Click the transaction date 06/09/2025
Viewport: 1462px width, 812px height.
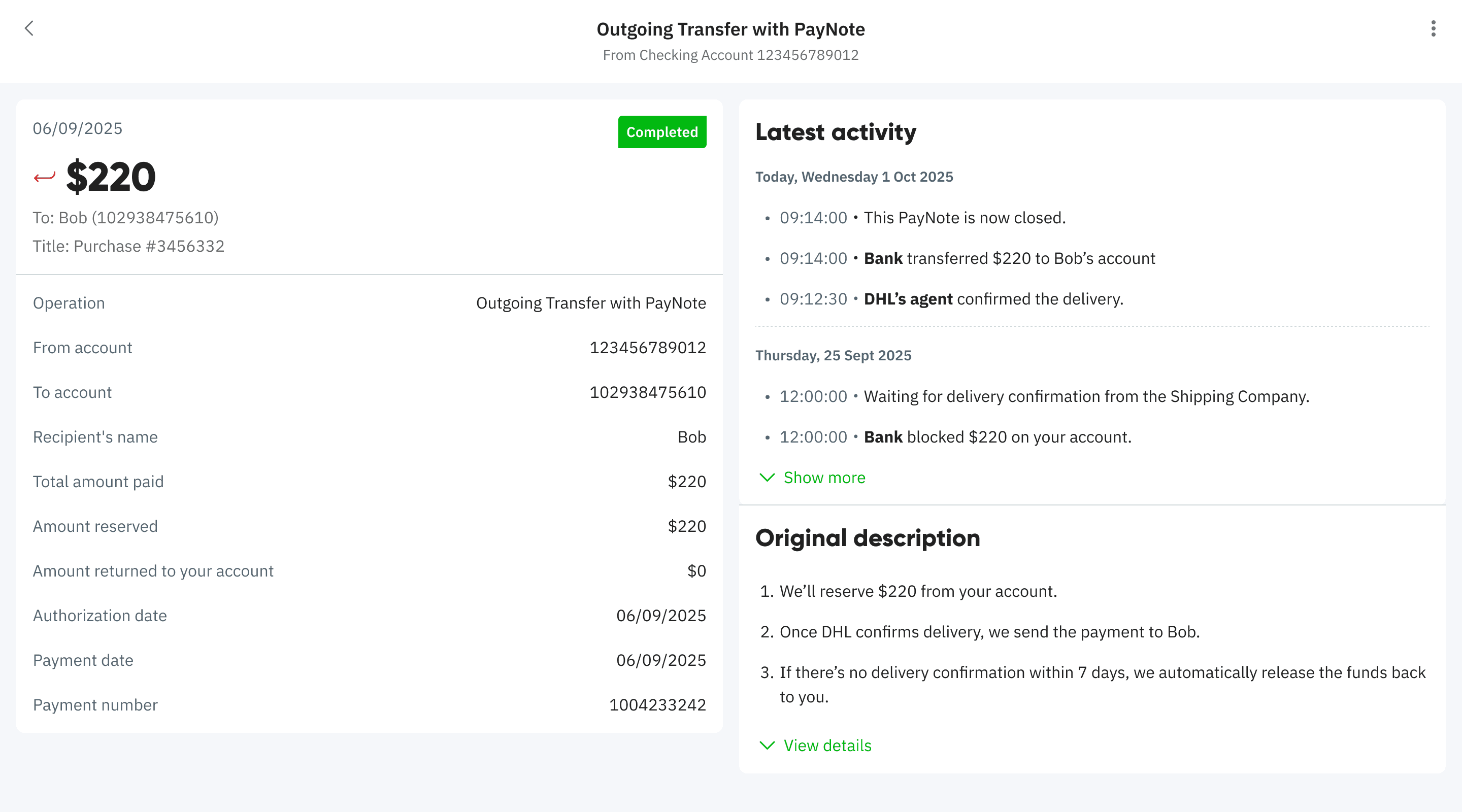78,128
